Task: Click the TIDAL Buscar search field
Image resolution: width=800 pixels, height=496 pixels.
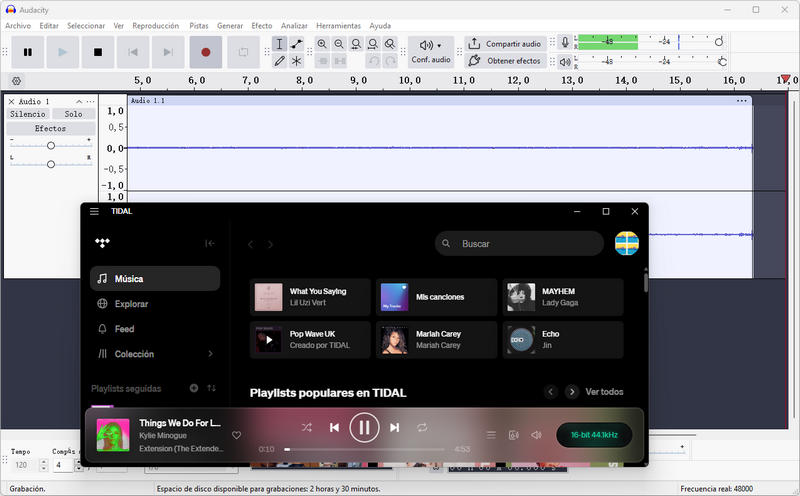Action: click(519, 244)
